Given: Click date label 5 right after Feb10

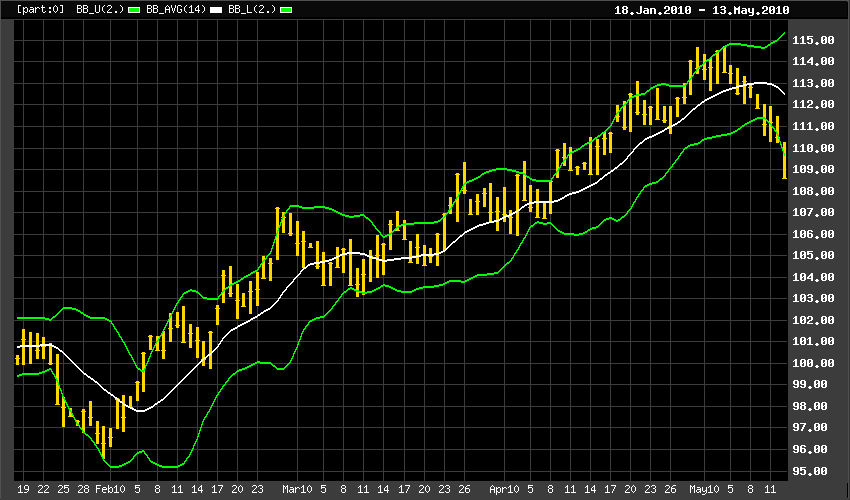Looking at the screenshot, I should [x=137, y=490].
